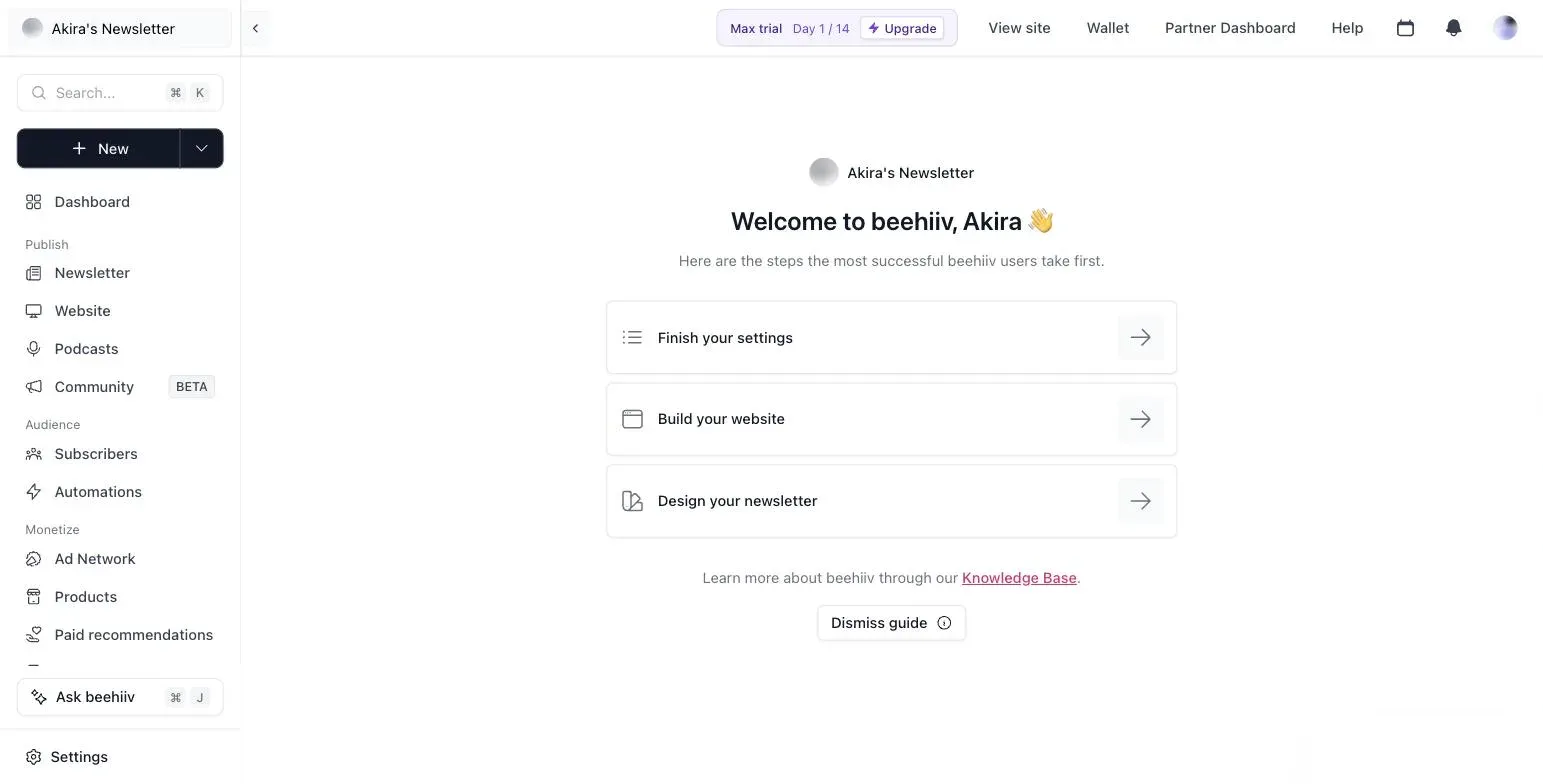Click arrow icon on Design your newsletter
The width and height of the screenshot is (1543, 784).
tap(1140, 501)
